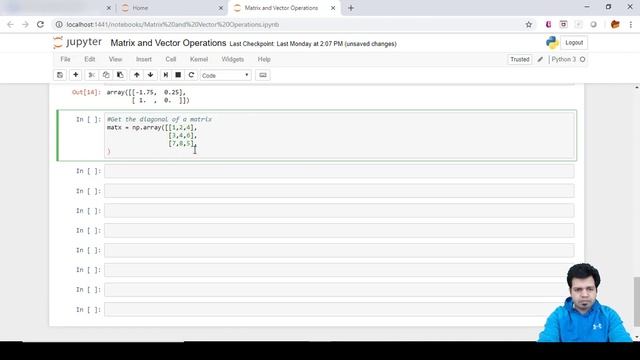
Task: Go forward in the browser
Action: click(25, 24)
